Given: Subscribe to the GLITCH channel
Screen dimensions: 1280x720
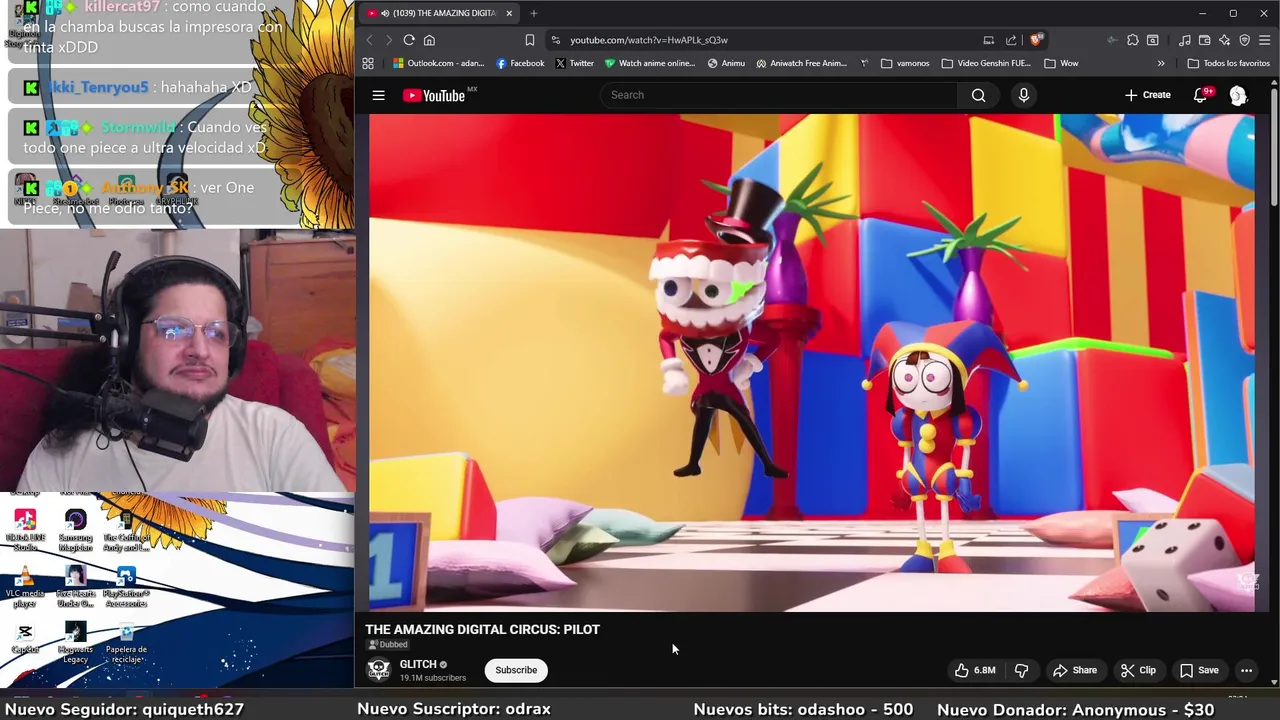Looking at the screenshot, I should (516, 670).
